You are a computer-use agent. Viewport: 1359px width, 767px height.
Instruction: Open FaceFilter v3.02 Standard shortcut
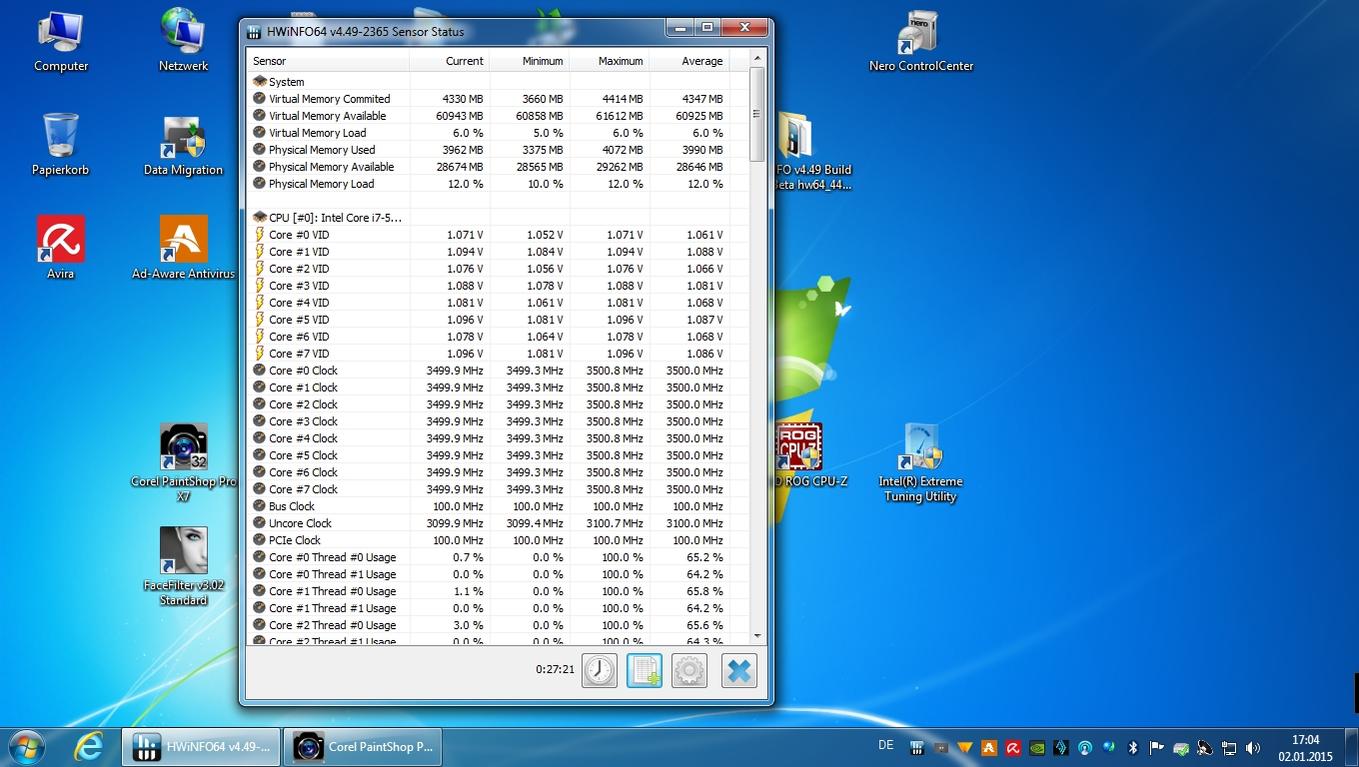183,566
